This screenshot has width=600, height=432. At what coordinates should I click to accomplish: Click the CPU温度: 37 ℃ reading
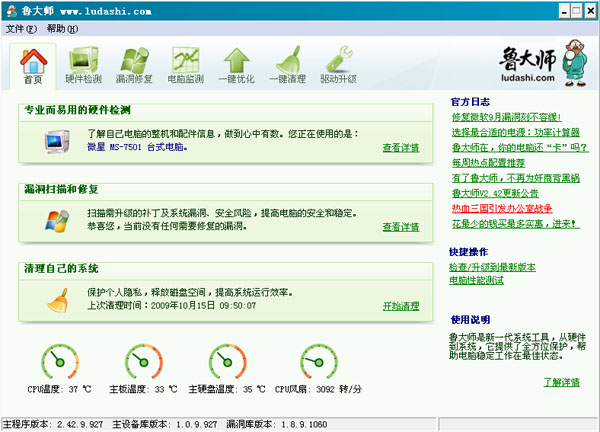[x=59, y=390]
